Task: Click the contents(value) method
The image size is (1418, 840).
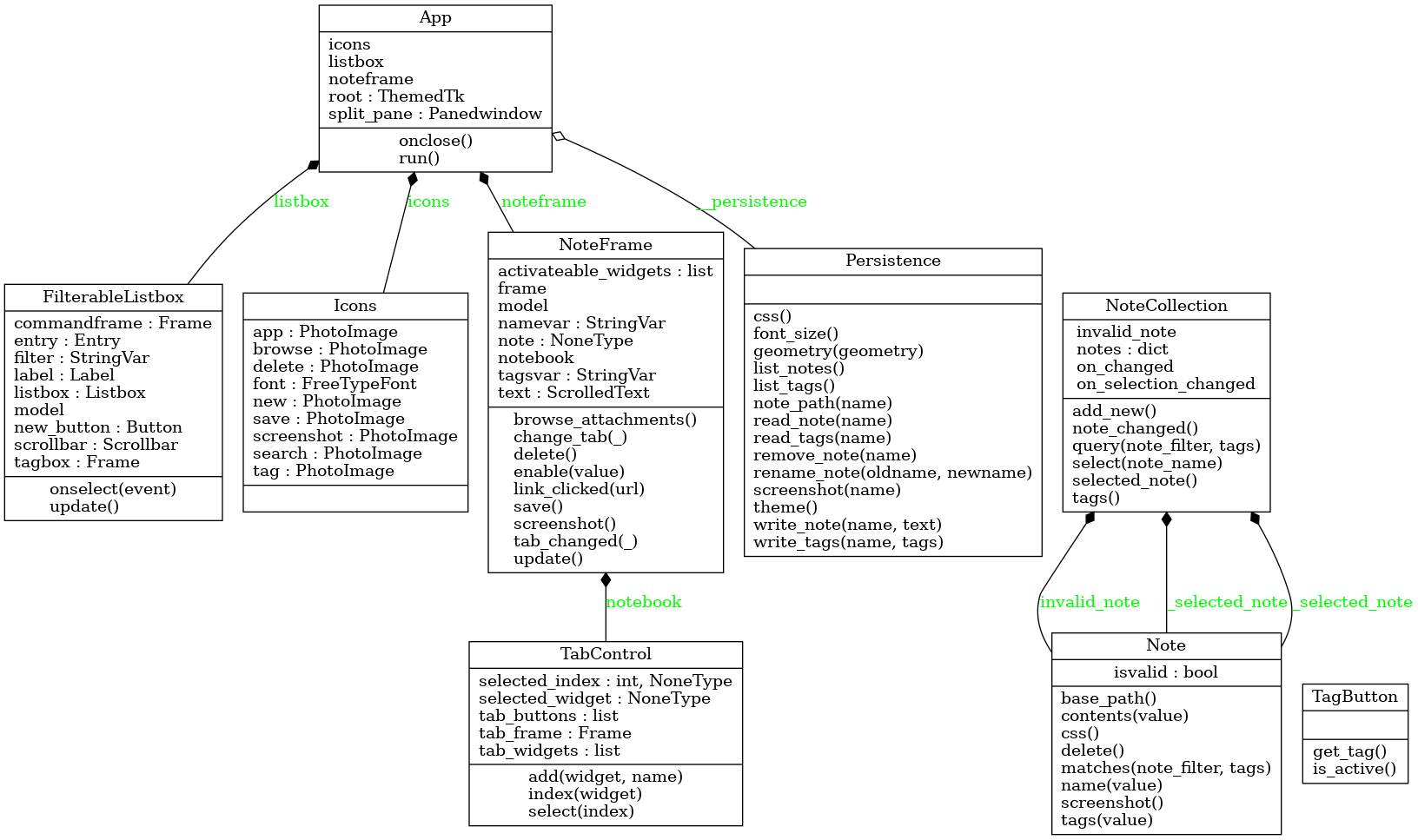Action: pos(1124,716)
